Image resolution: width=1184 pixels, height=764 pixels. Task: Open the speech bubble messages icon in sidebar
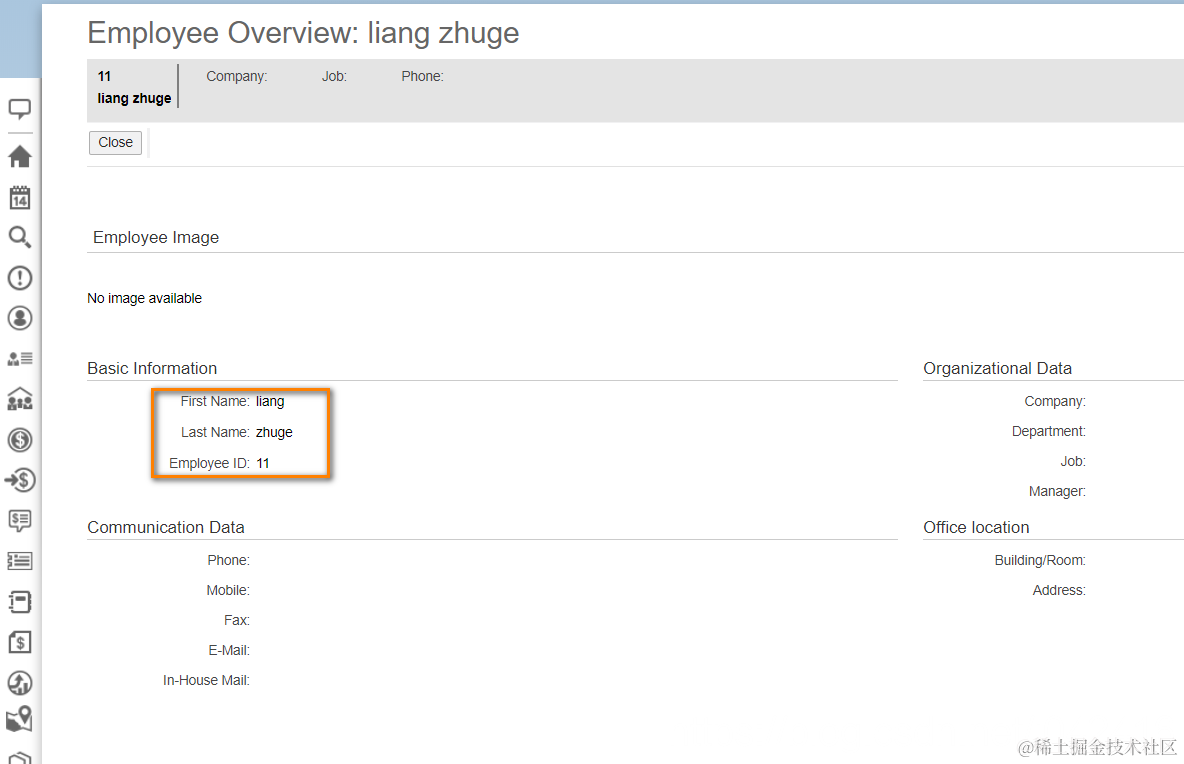pyautogui.click(x=20, y=109)
